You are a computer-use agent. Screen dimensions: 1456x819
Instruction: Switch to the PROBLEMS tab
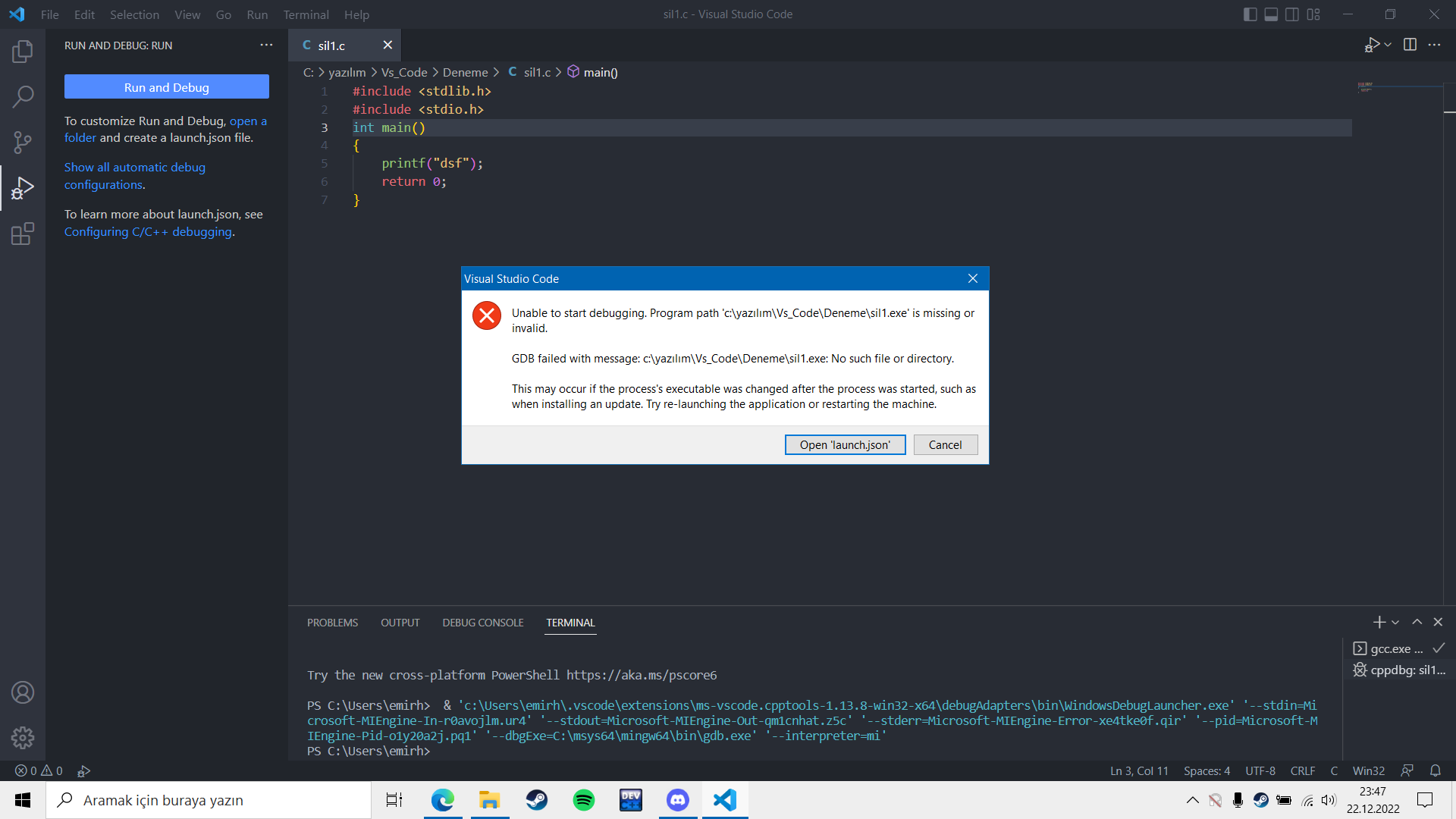(332, 623)
